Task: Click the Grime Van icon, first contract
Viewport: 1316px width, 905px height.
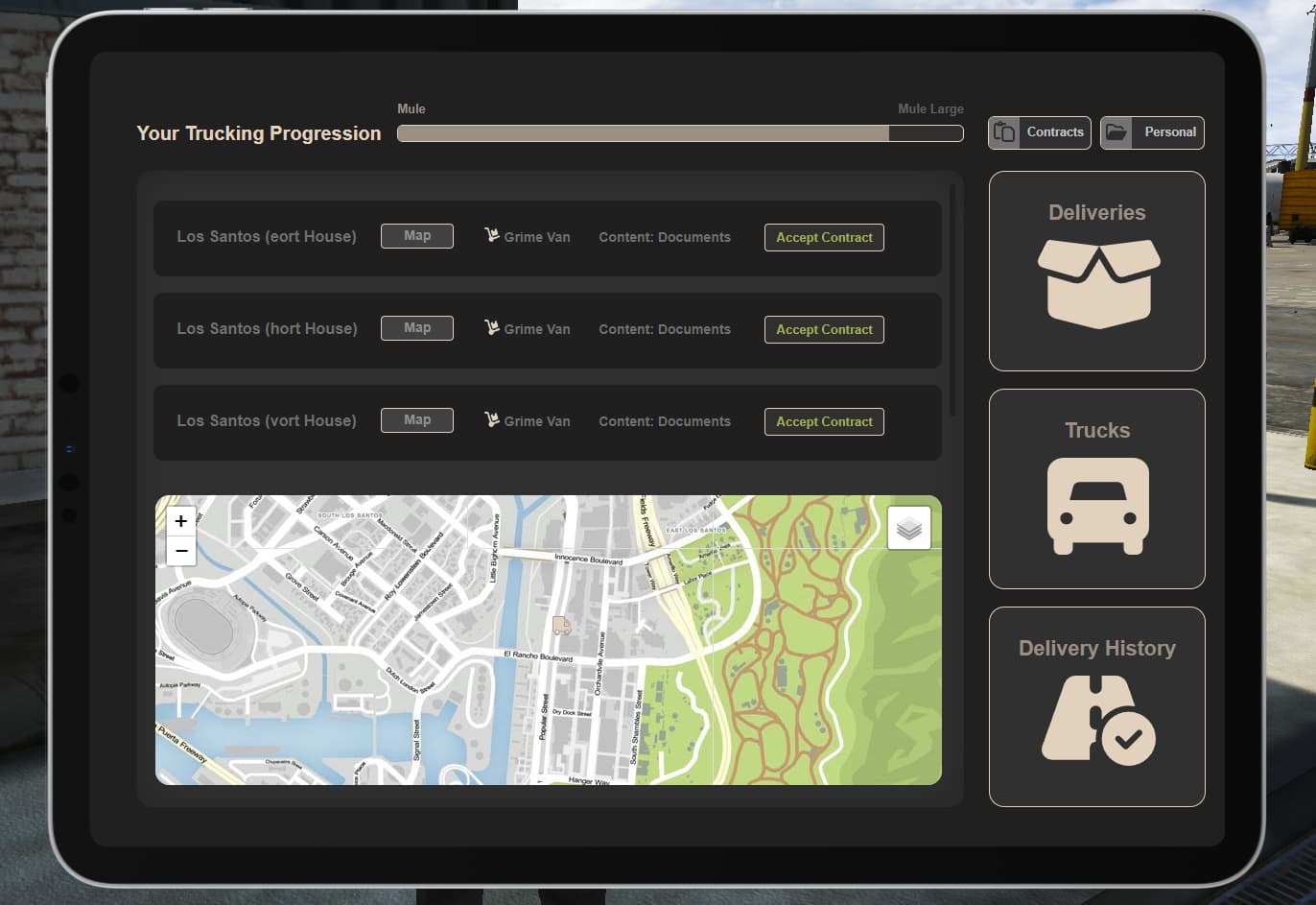Action: 492,235
